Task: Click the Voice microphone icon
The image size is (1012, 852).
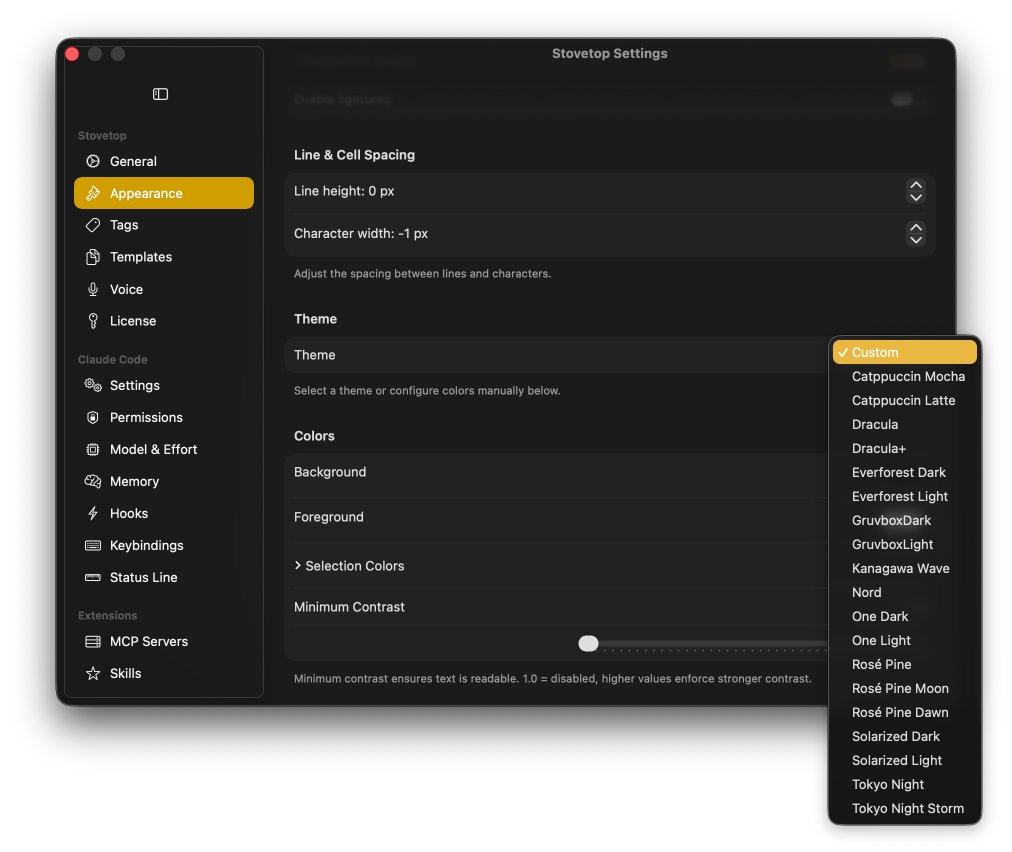Action: (x=93, y=289)
